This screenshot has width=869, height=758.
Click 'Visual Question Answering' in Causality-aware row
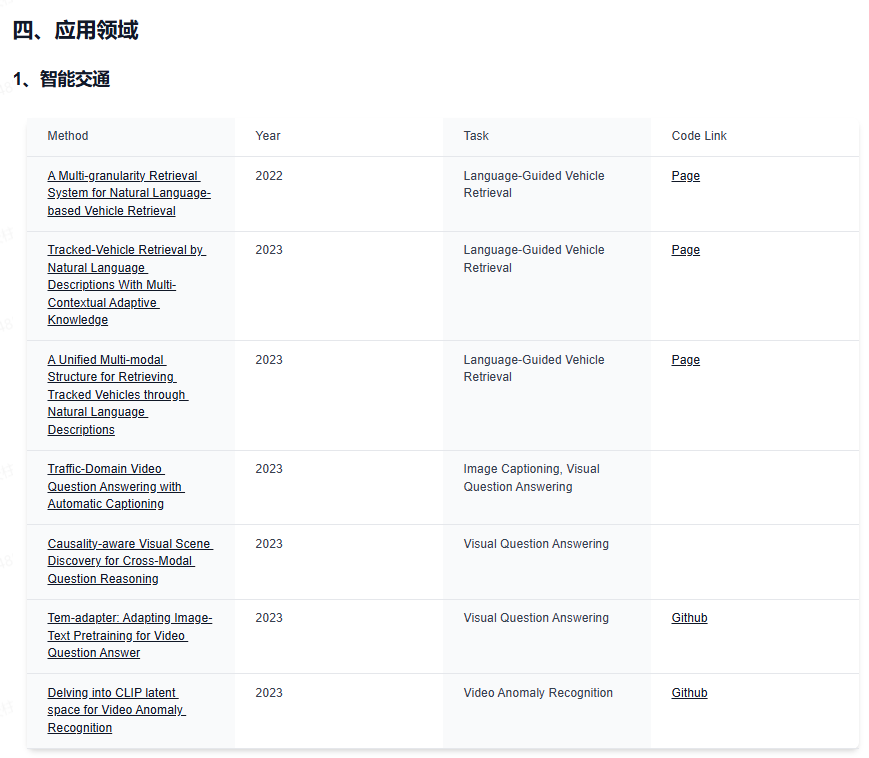pyautogui.click(x=536, y=544)
